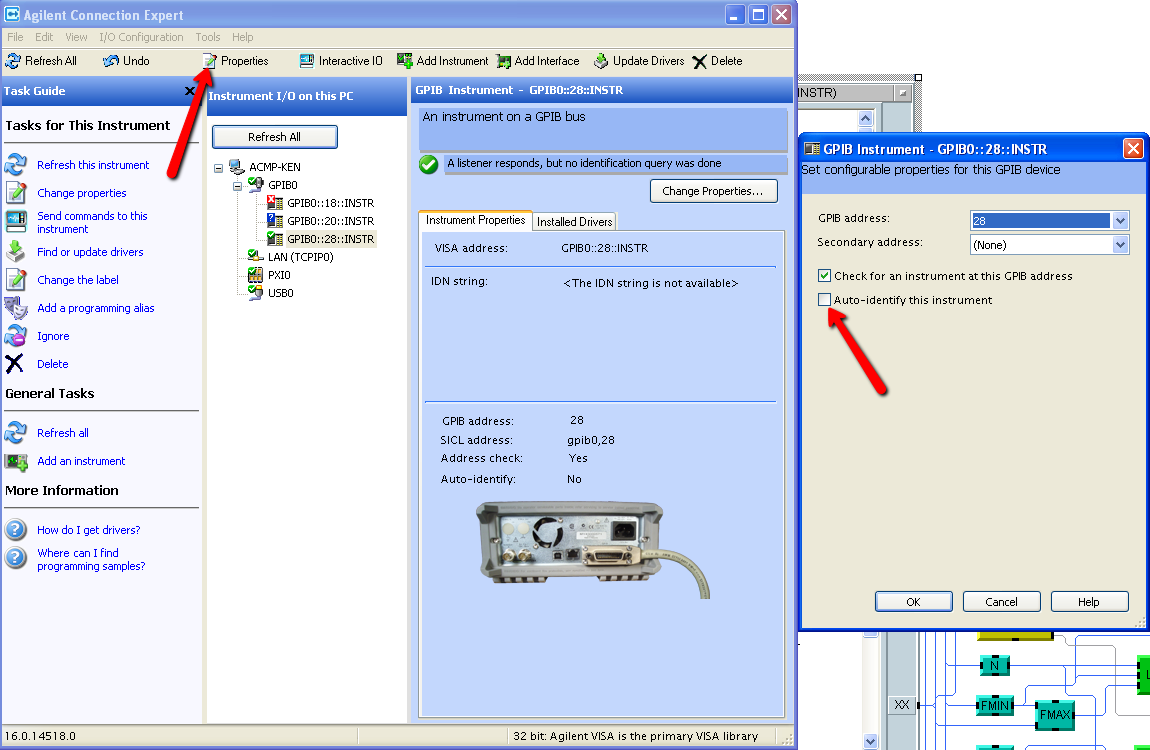Click the How do I get drivers help icon

click(15, 529)
